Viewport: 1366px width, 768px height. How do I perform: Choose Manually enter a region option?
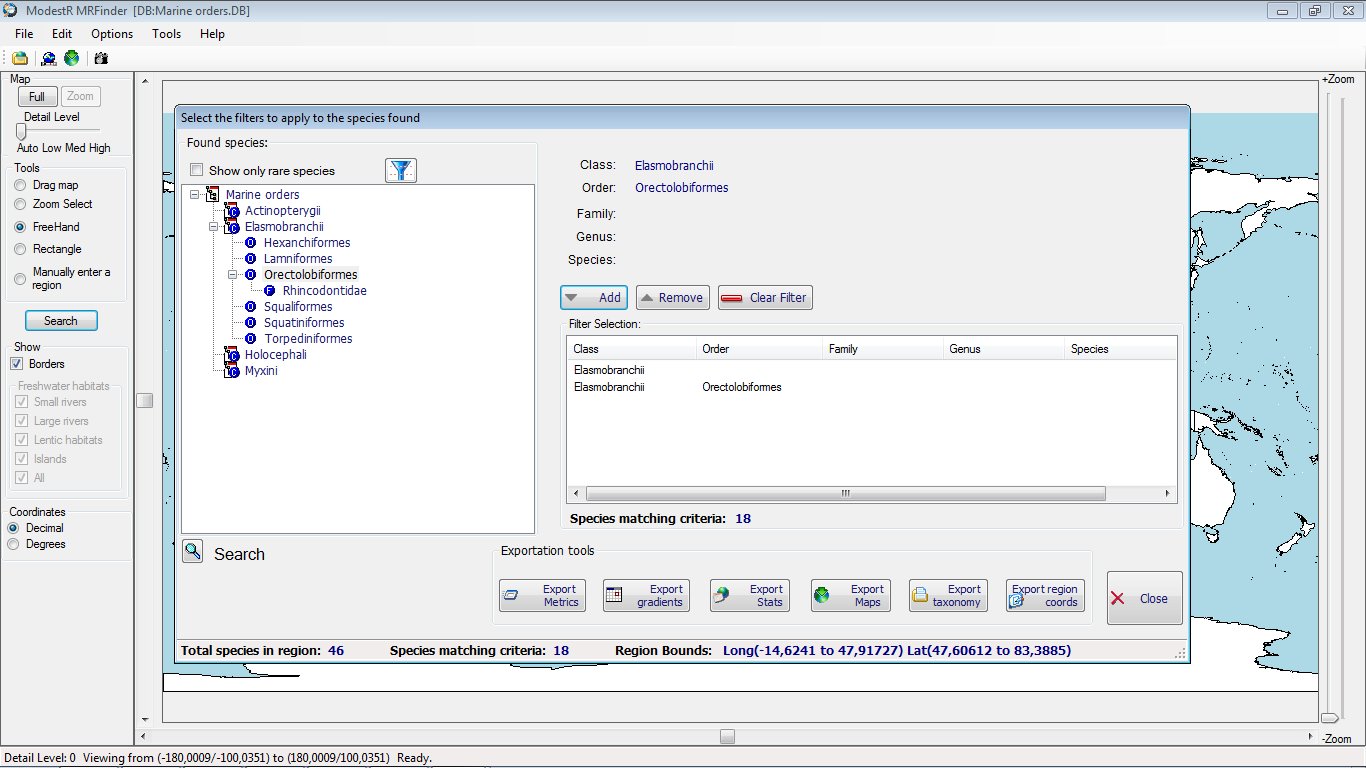20,278
